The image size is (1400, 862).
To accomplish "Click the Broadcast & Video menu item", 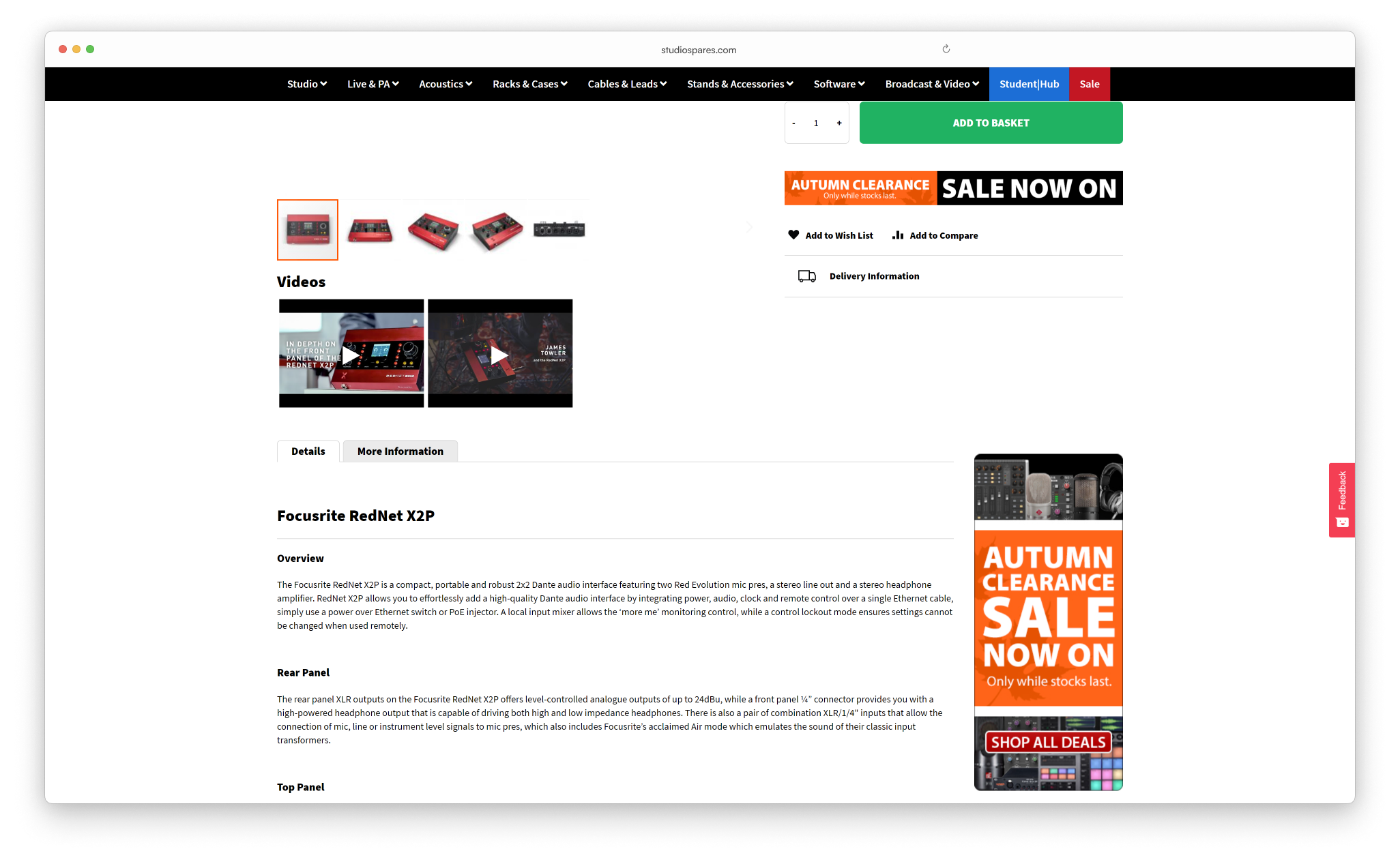I will pyautogui.click(x=931, y=84).
